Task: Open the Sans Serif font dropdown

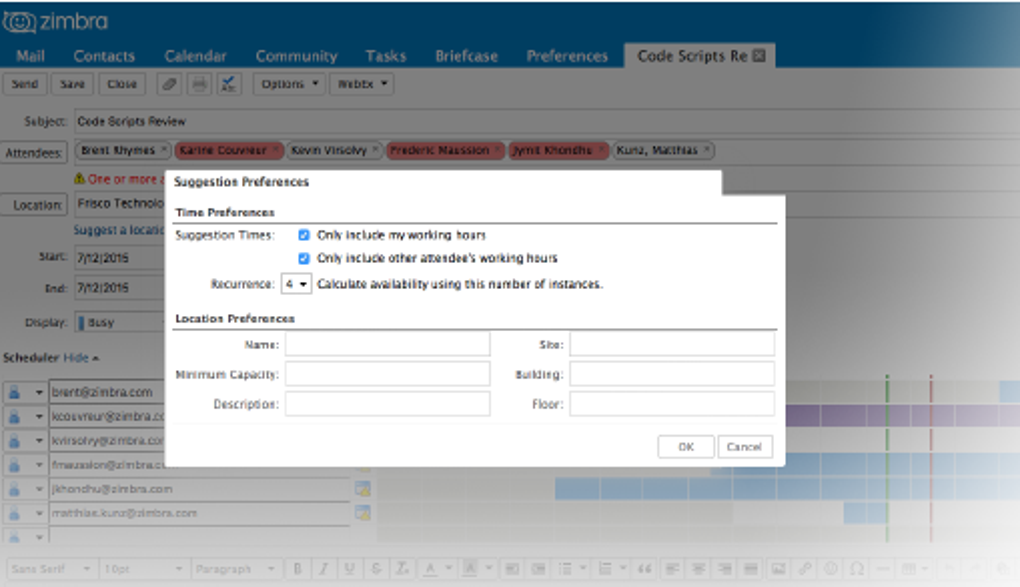Action: (51, 569)
